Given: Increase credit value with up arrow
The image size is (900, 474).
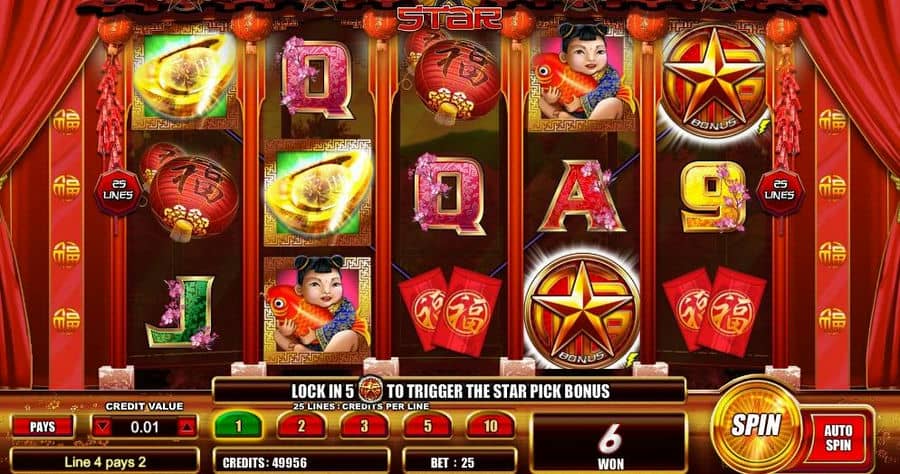Looking at the screenshot, I should coord(187,427).
